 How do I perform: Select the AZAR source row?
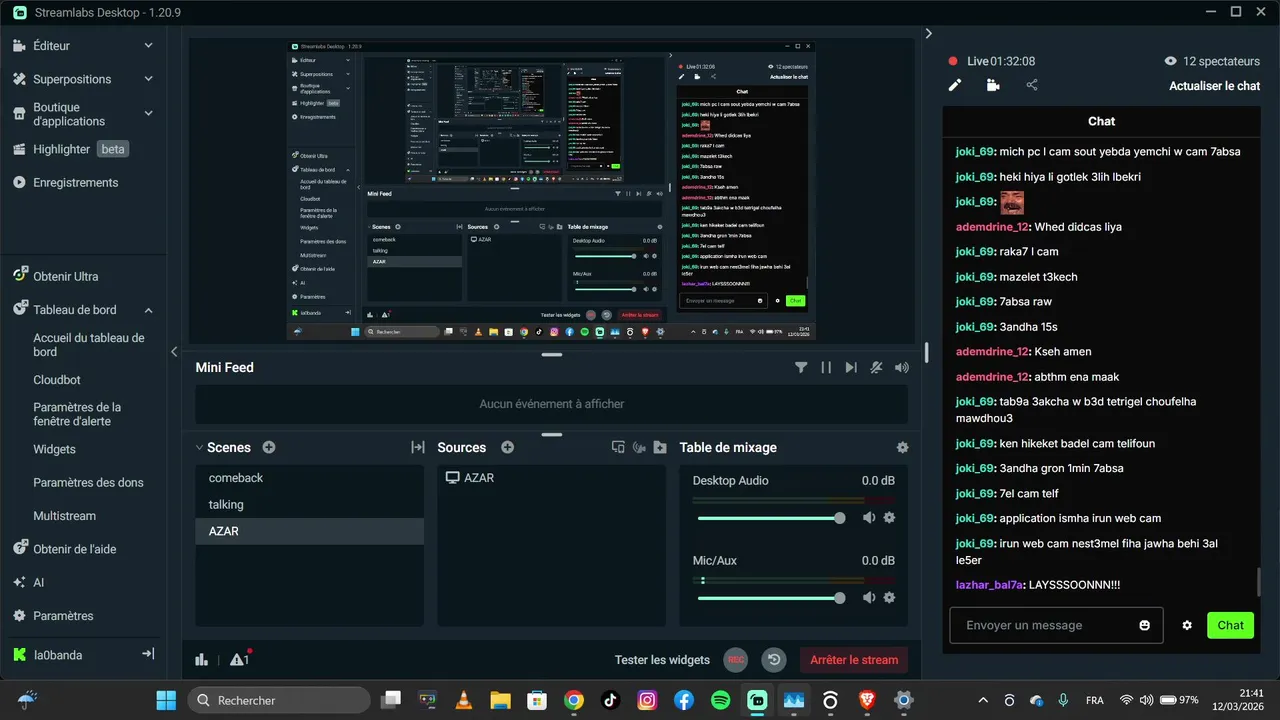click(551, 478)
